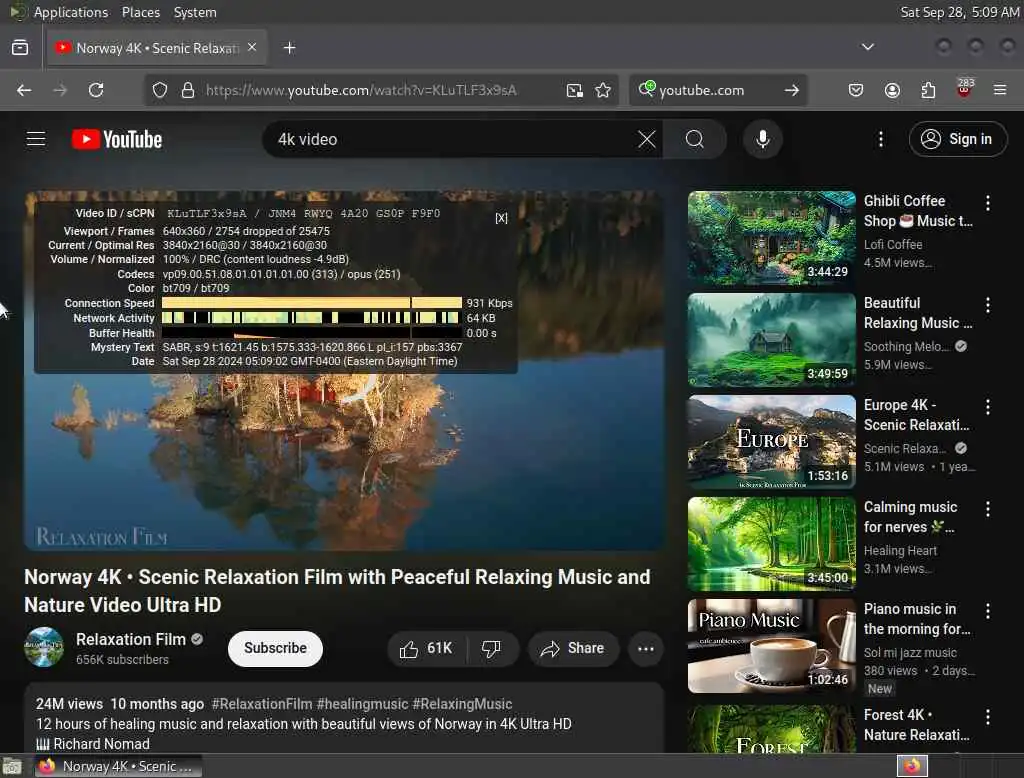
Task: Open Piano Music morning video thumbnail
Action: (771, 645)
